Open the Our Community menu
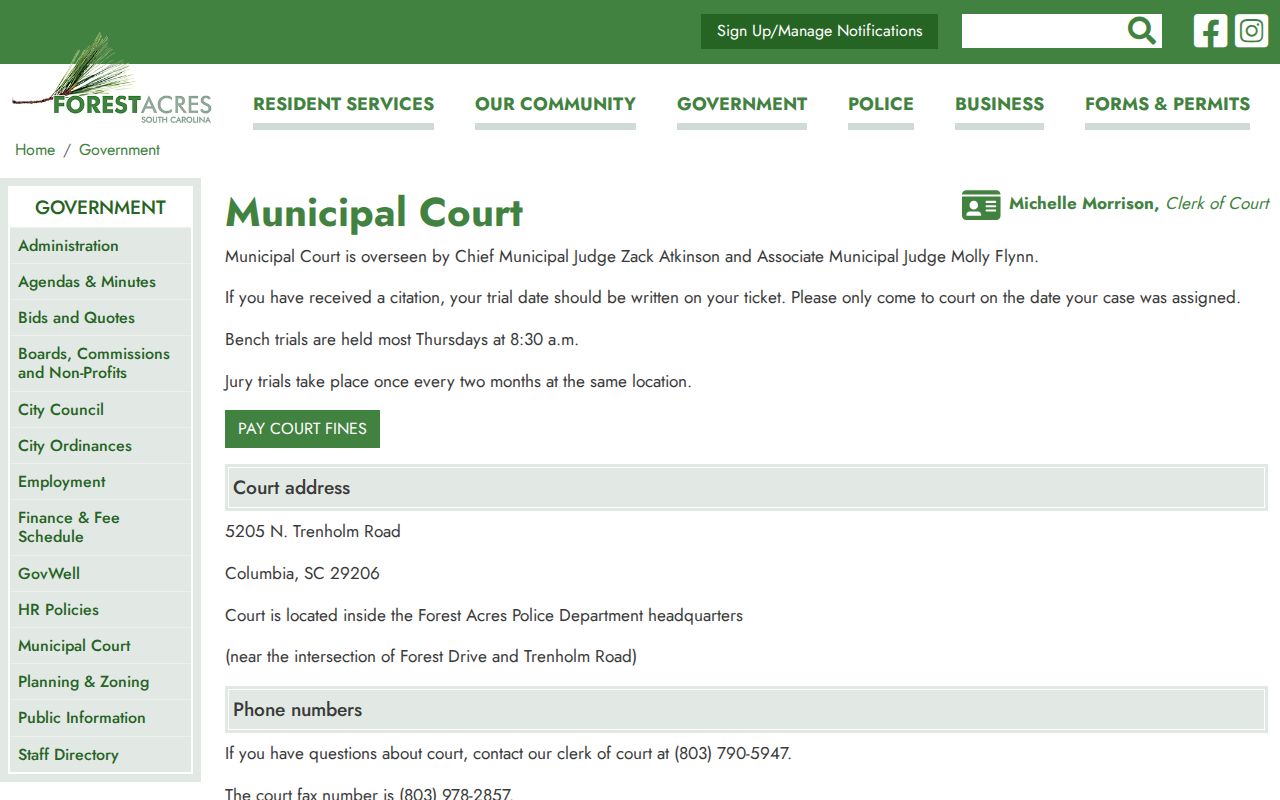1280x800 pixels. tap(555, 104)
